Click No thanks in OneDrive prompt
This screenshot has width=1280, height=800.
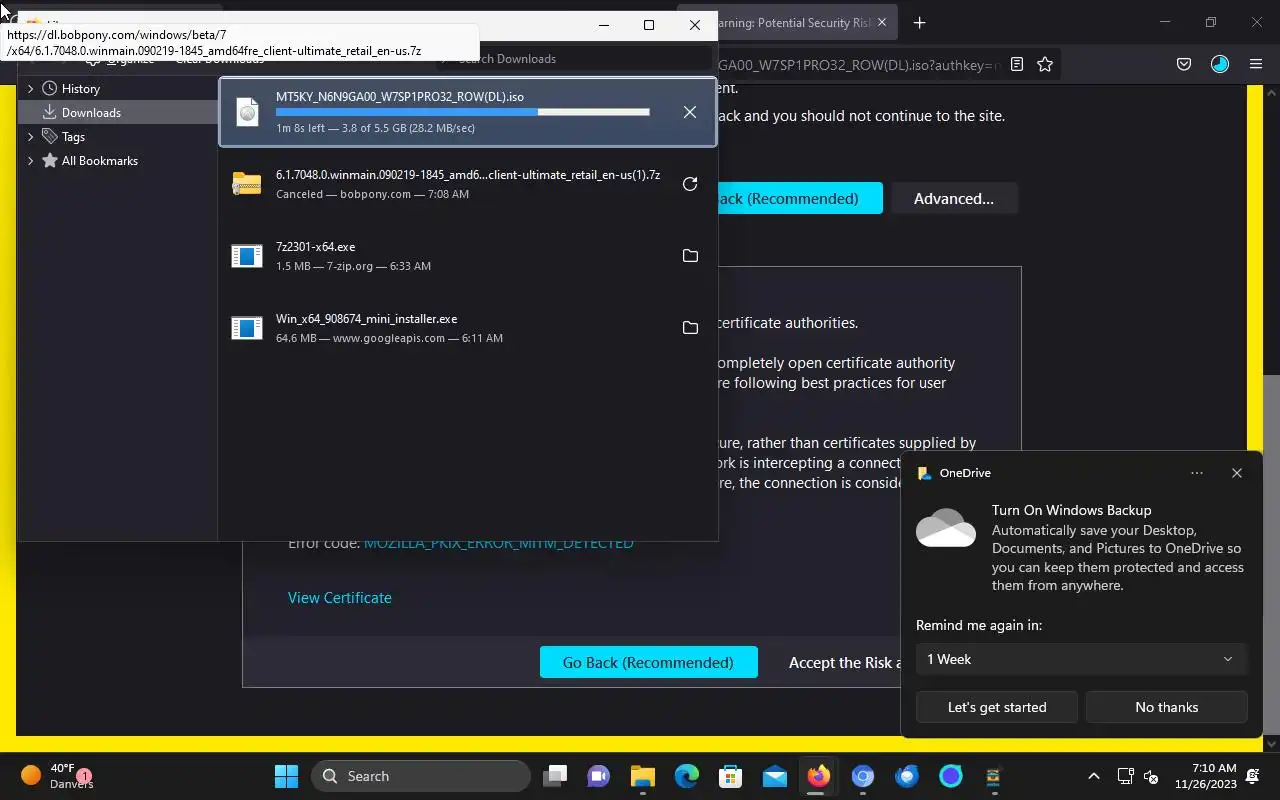tap(1166, 707)
